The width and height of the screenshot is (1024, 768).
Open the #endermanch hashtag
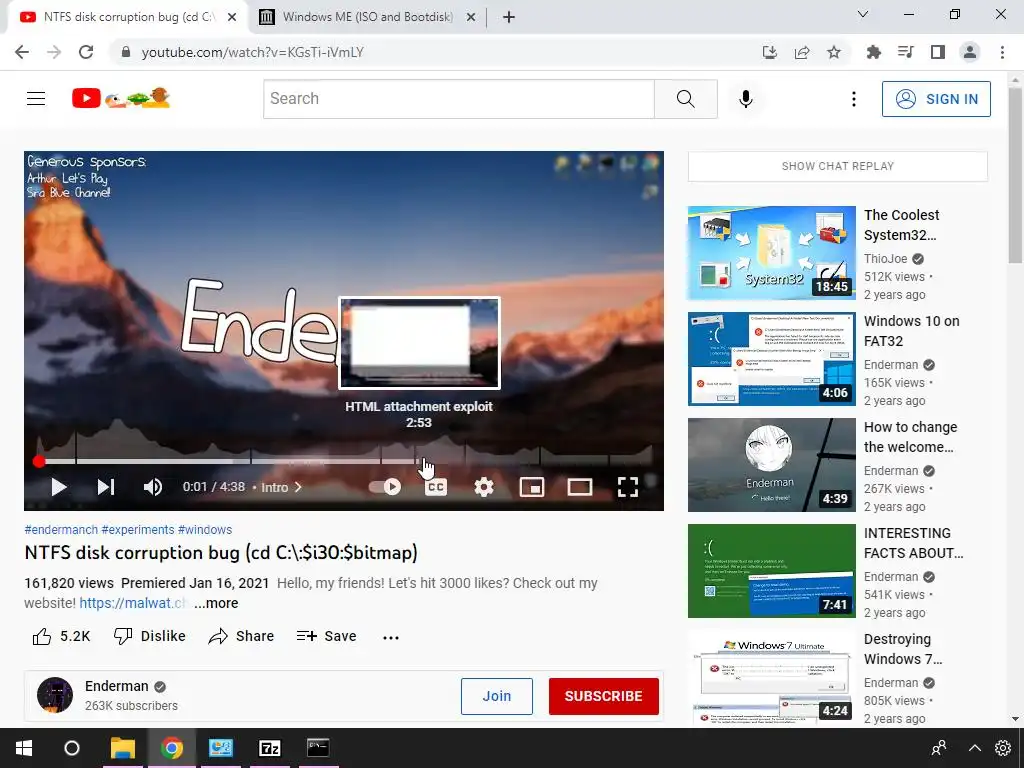[61, 530]
